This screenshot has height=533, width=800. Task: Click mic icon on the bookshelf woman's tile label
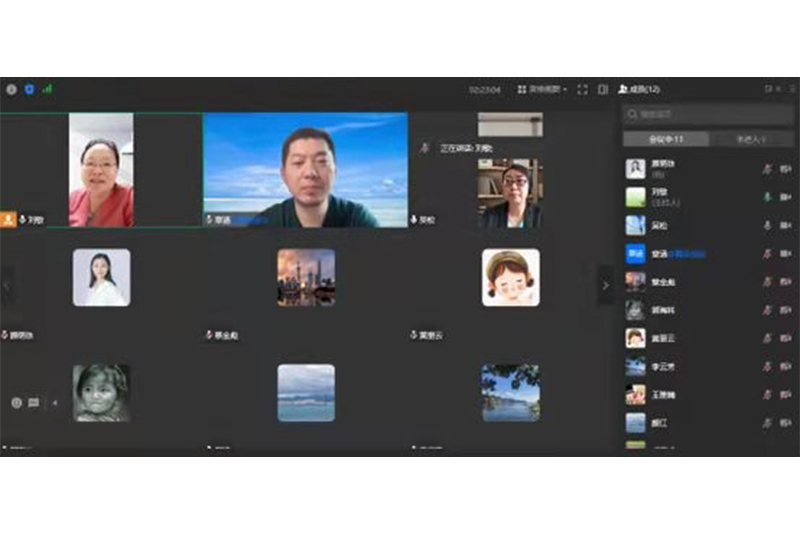tap(414, 220)
